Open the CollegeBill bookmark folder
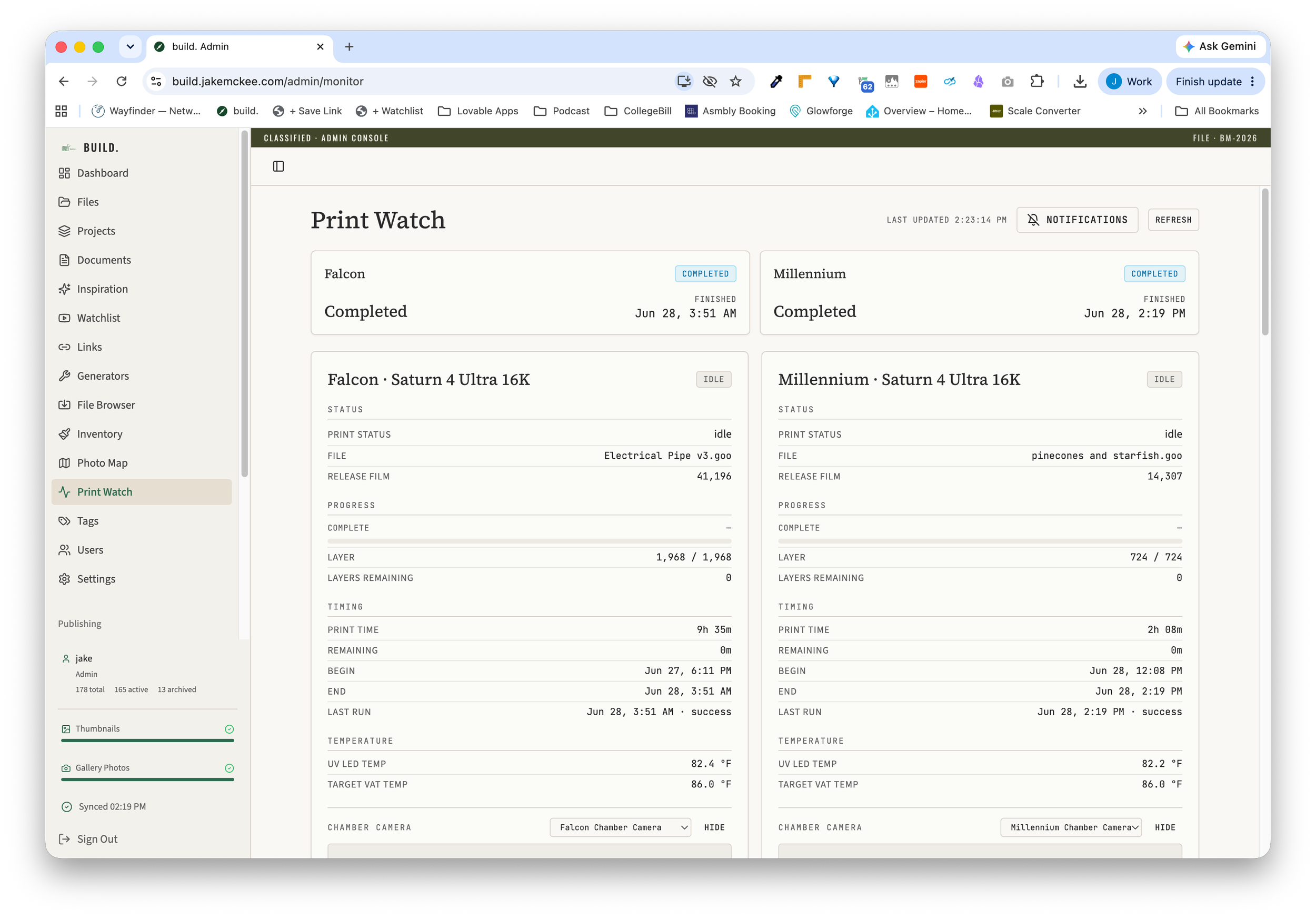The width and height of the screenshot is (1316, 918). point(638,111)
